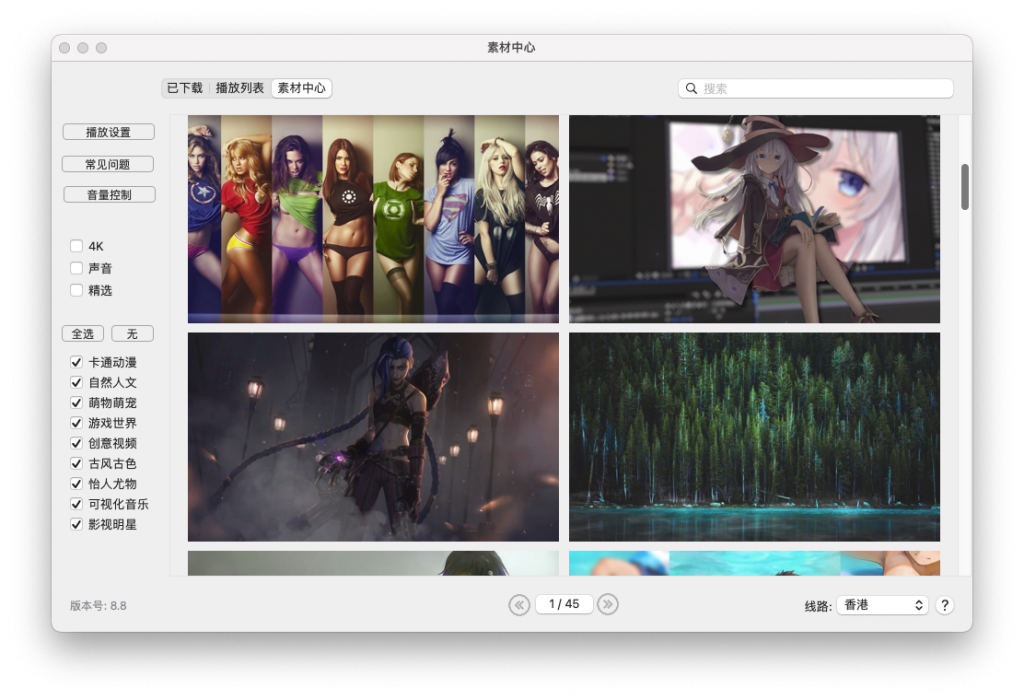This screenshot has width=1024, height=700.
Task: Uncheck the 可视化音乐 category
Action: (x=76, y=503)
